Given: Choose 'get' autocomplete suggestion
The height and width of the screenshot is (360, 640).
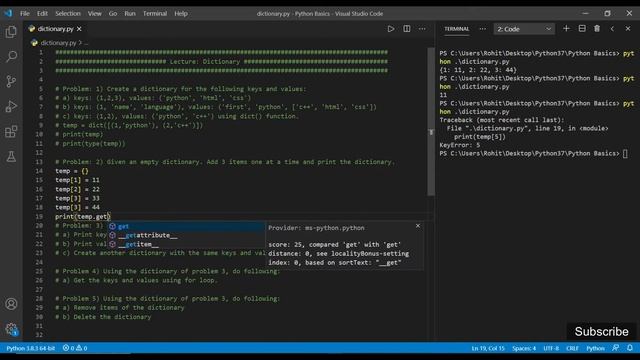Looking at the screenshot, I should tap(186, 226).
